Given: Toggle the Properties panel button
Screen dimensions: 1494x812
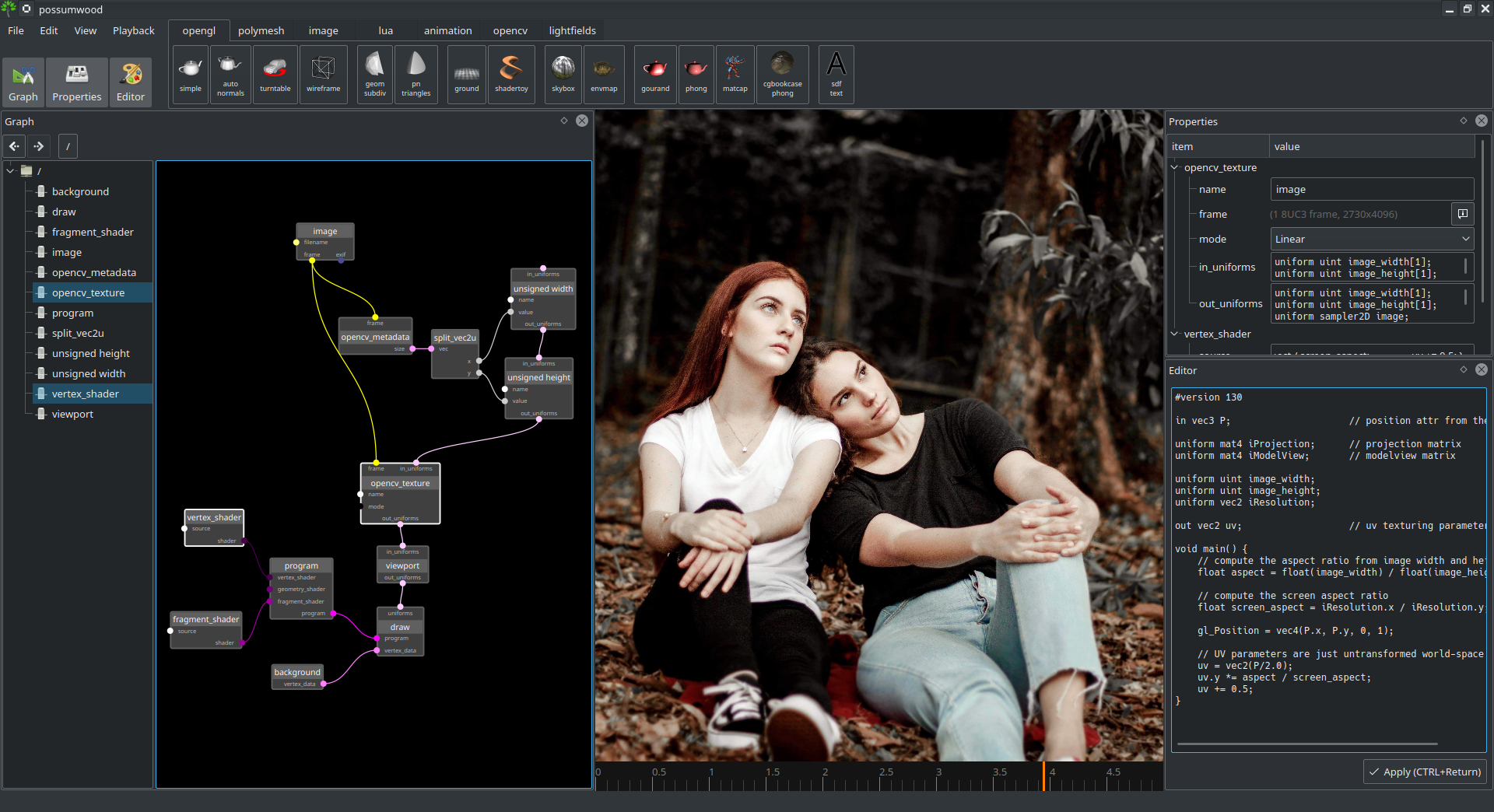Looking at the screenshot, I should pos(76,82).
